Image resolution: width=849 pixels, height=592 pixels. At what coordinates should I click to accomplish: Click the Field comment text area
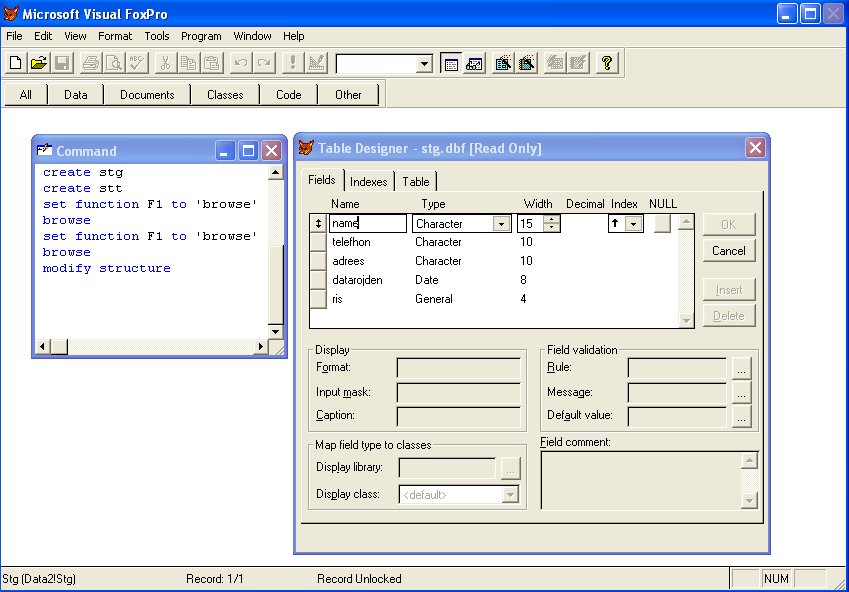click(x=642, y=480)
